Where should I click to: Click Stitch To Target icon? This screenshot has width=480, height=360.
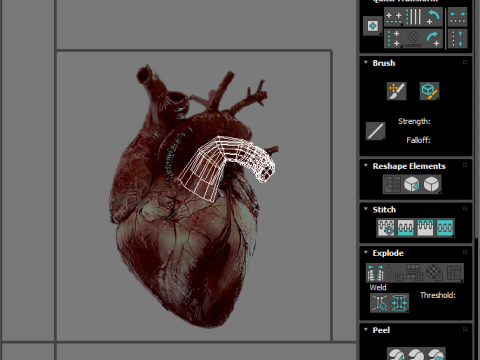[x=386, y=228]
